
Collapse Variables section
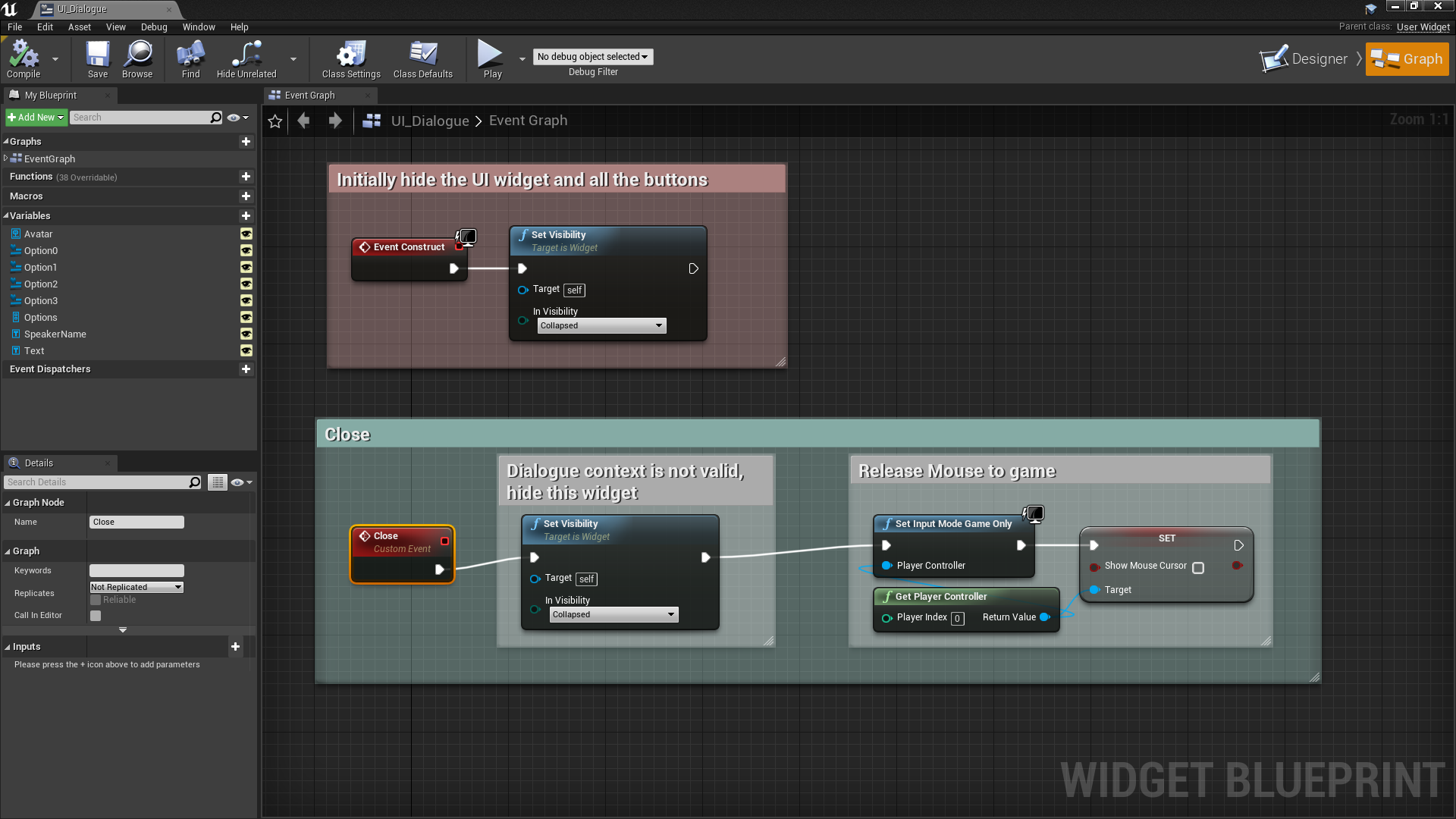click(6, 216)
